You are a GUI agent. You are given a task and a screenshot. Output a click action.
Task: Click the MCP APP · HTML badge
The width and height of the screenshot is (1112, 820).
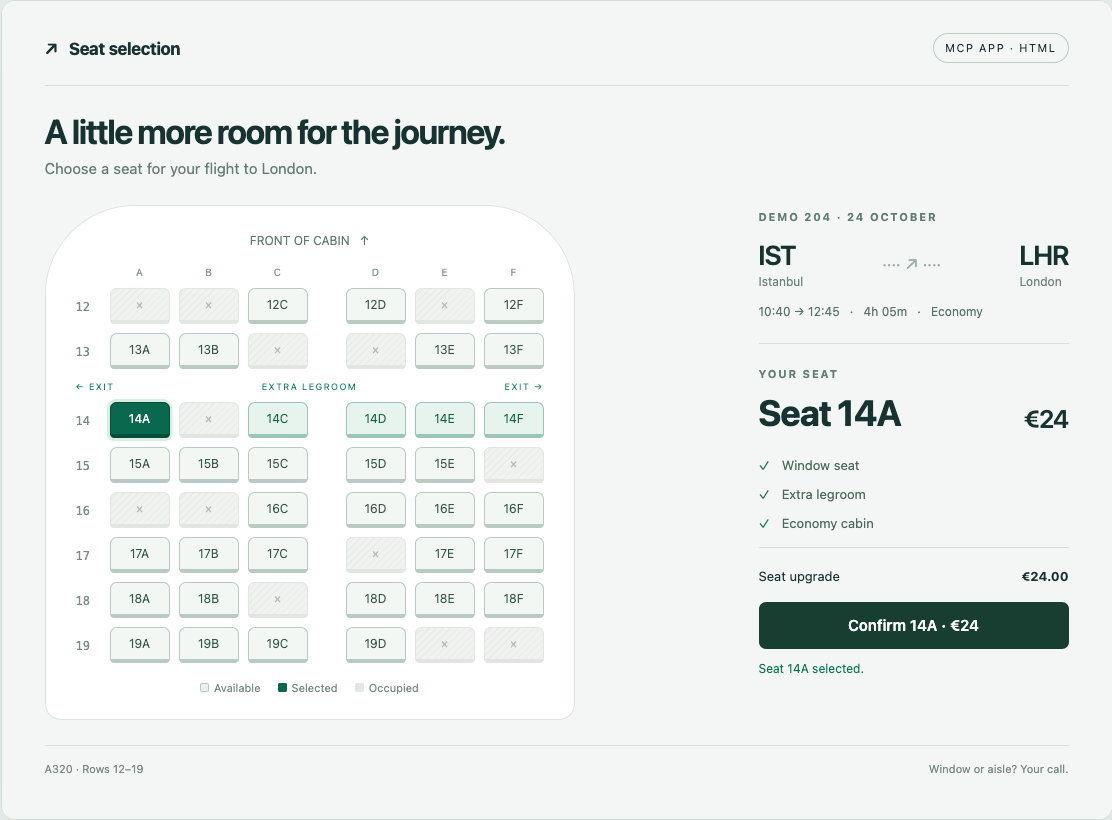[x=1000, y=48]
